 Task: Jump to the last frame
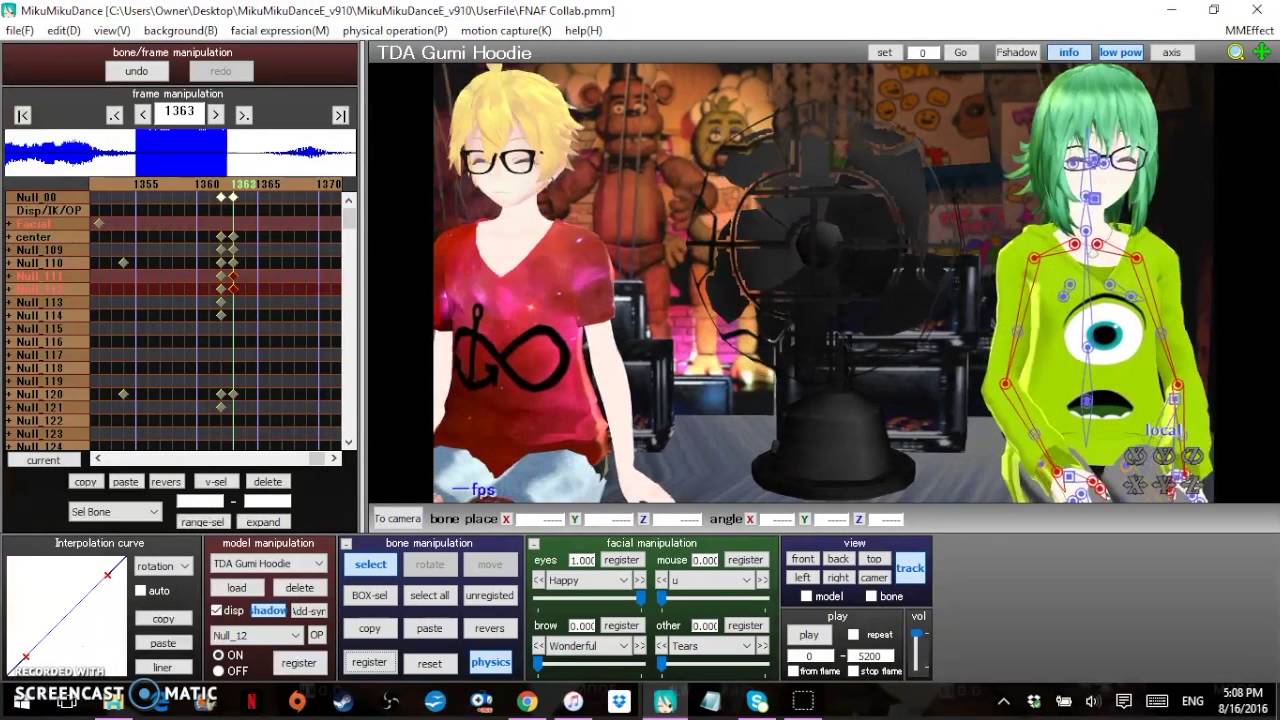pos(341,116)
